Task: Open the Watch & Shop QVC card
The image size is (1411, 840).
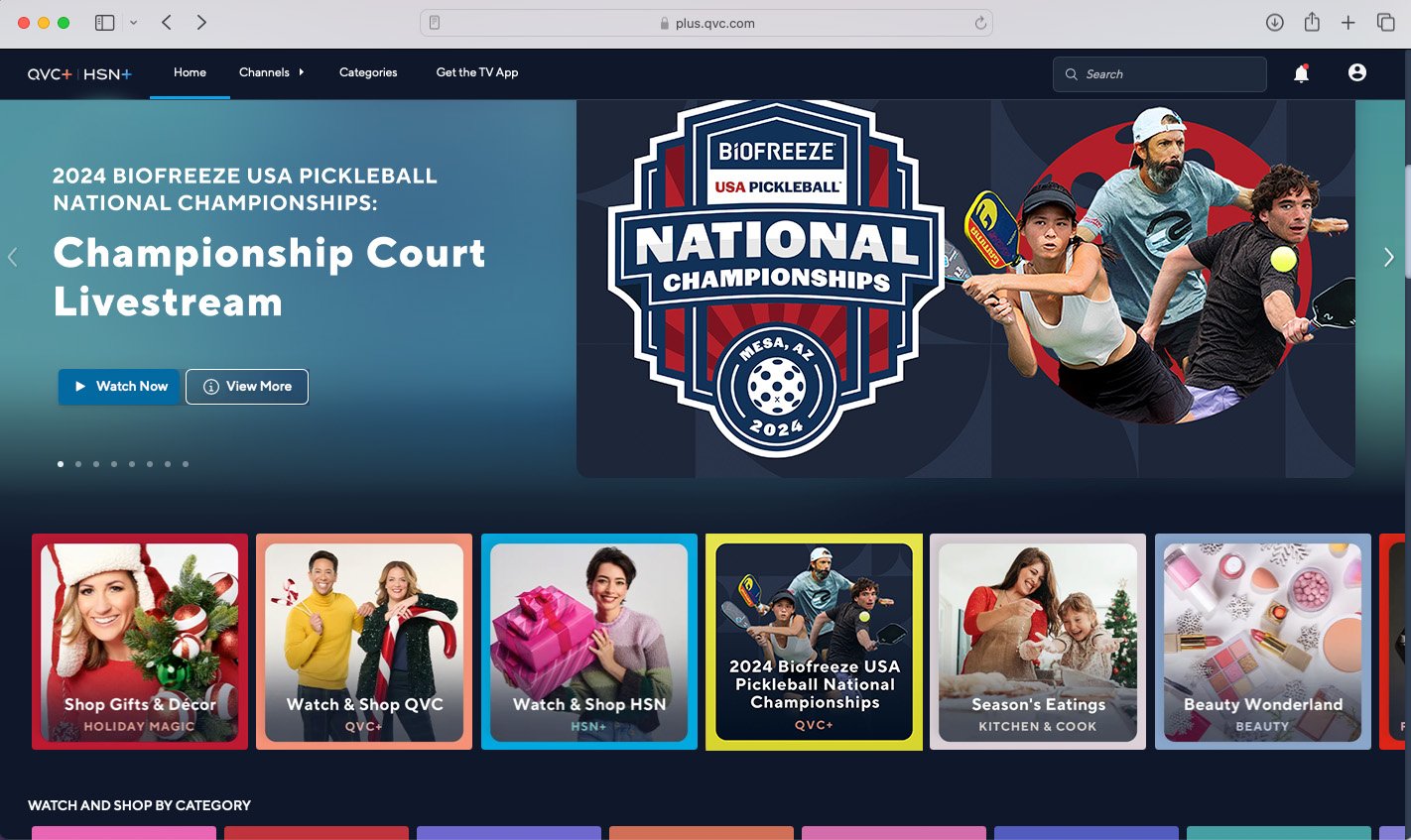Action: (x=364, y=642)
